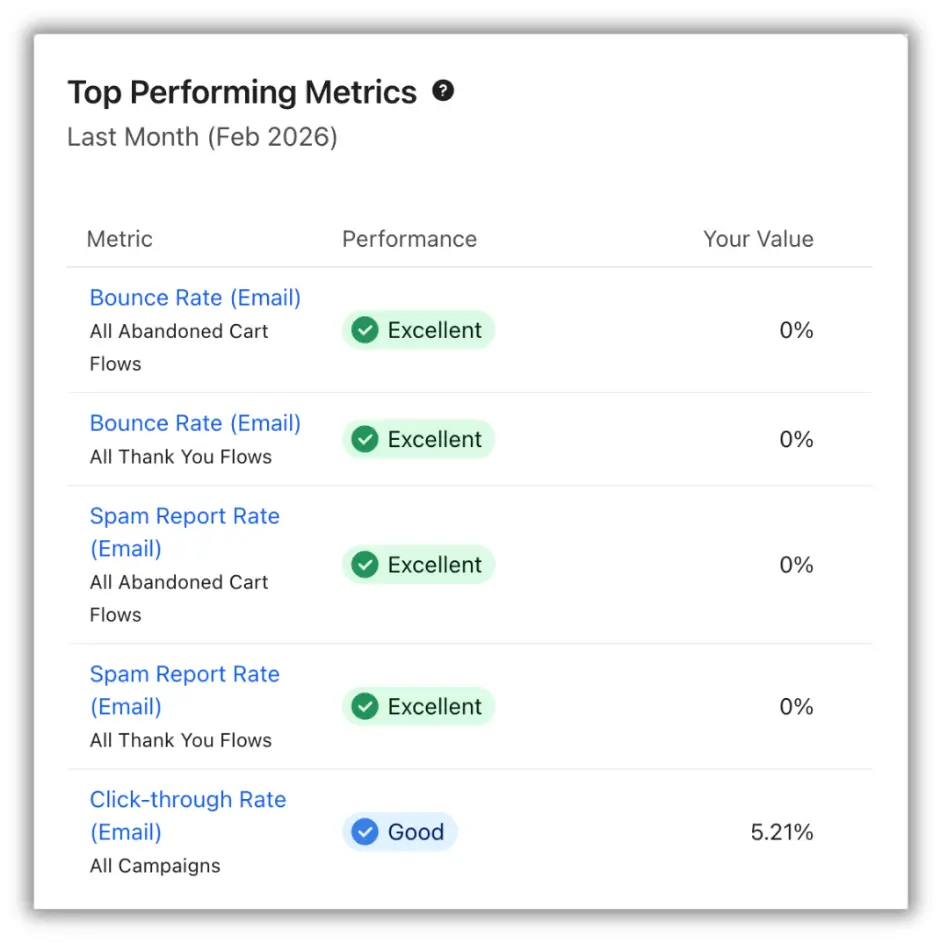Screen dimensions: 943x943
Task: Click the Top Performing Metrics title
Action: click(x=242, y=93)
